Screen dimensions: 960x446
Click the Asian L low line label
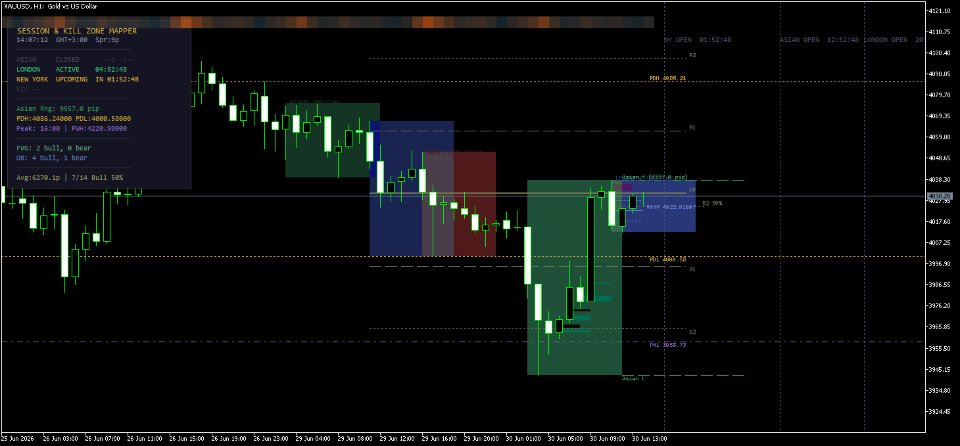pyautogui.click(x=633, y=379)
